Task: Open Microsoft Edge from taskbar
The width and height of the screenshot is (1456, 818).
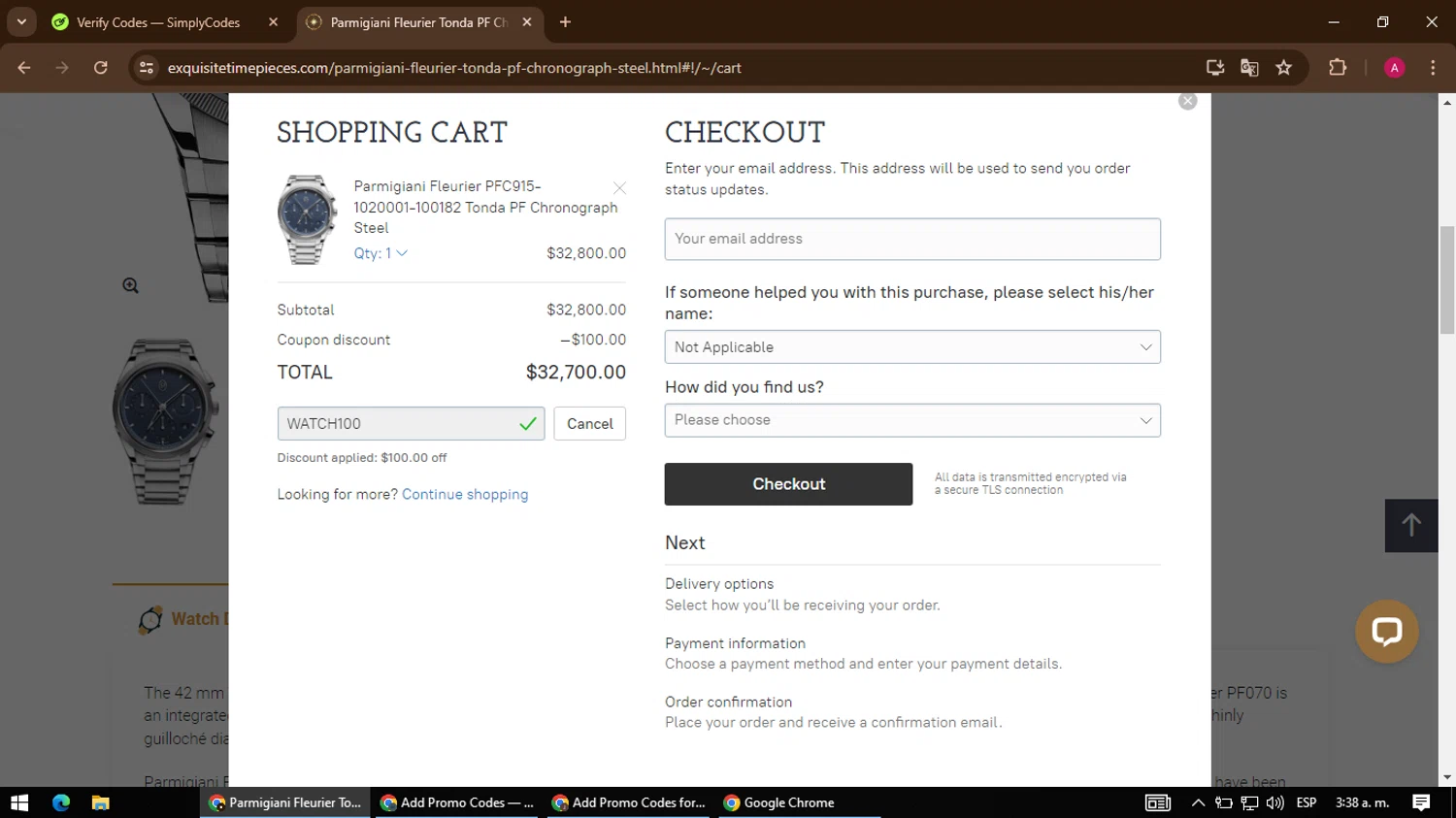Action: tap(61, 802)
